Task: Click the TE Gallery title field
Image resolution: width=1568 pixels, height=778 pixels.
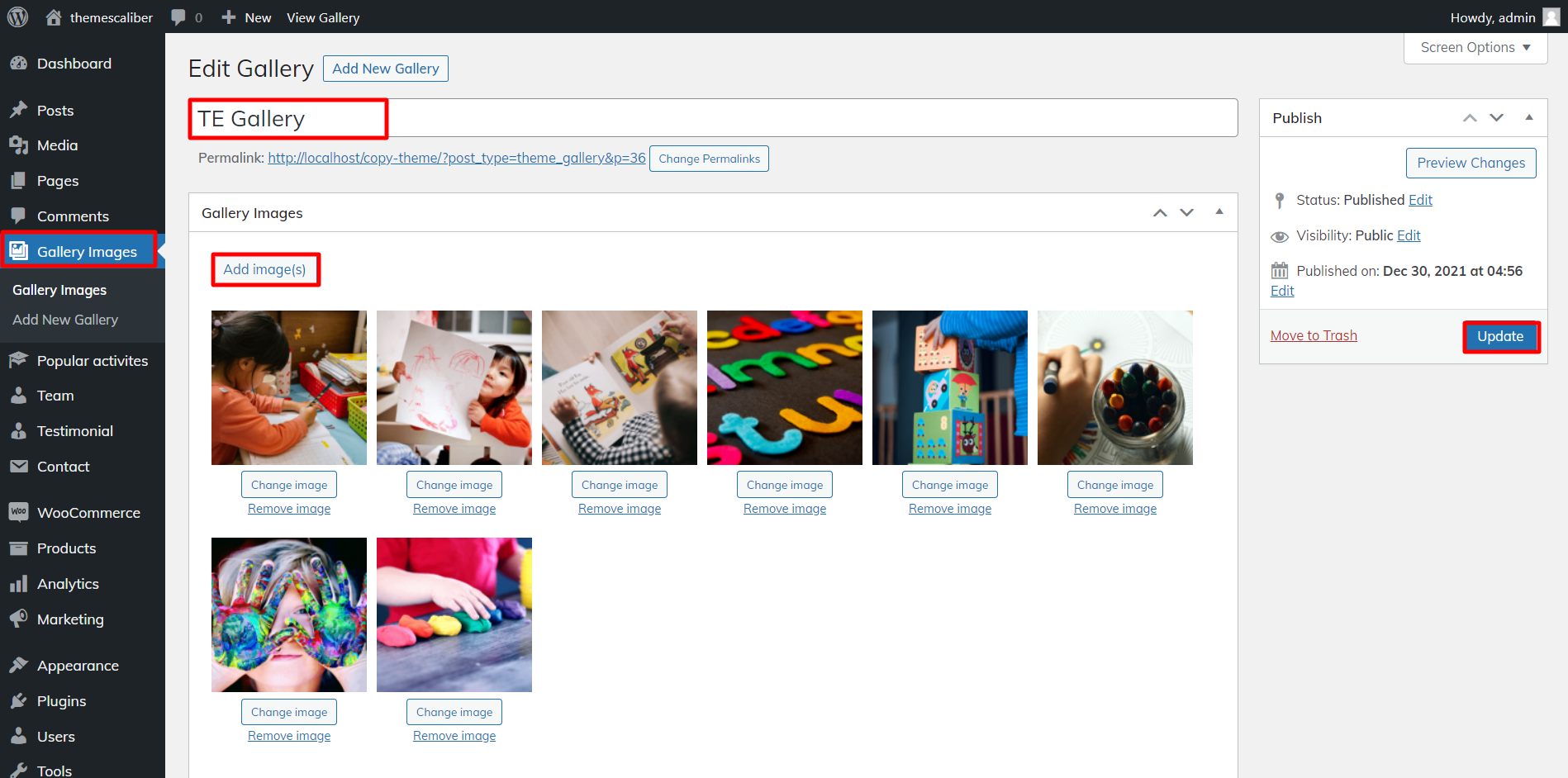Action: pos(712,119)
